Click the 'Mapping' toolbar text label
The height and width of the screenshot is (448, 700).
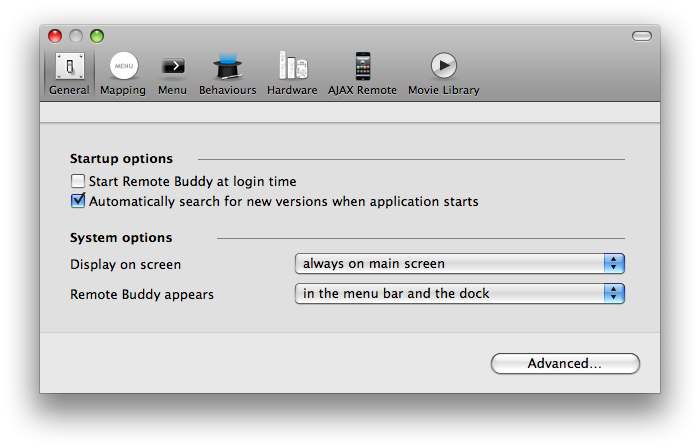123,90
